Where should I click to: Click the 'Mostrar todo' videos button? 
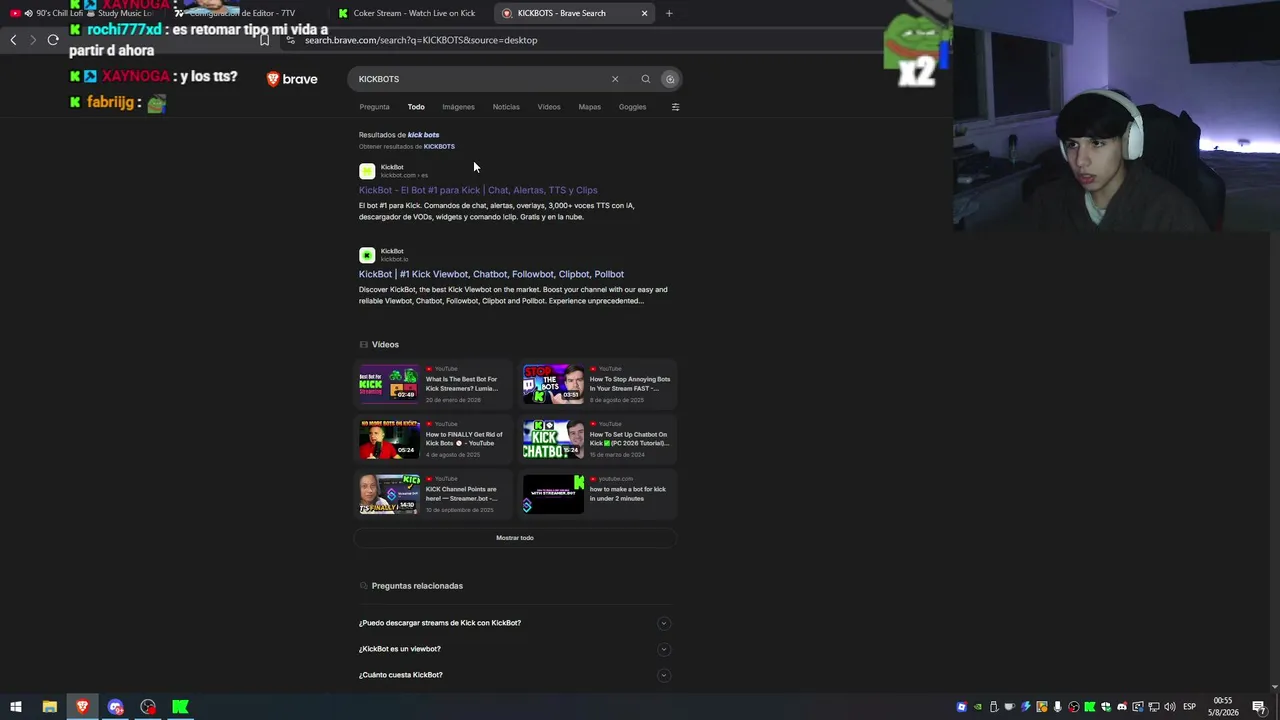(x=515, y=538)
